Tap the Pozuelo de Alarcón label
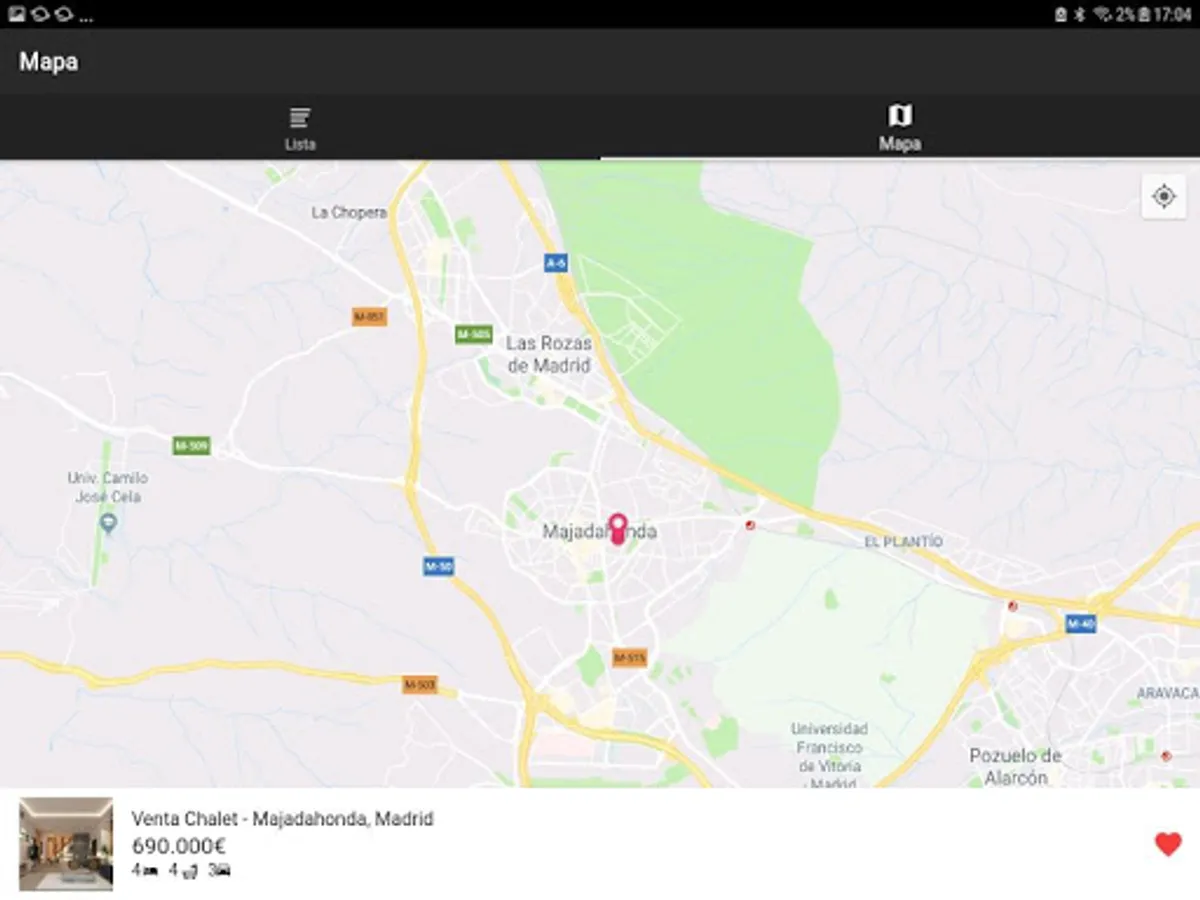This screenshot has height=900, width=1200. tap(1015, 766)
